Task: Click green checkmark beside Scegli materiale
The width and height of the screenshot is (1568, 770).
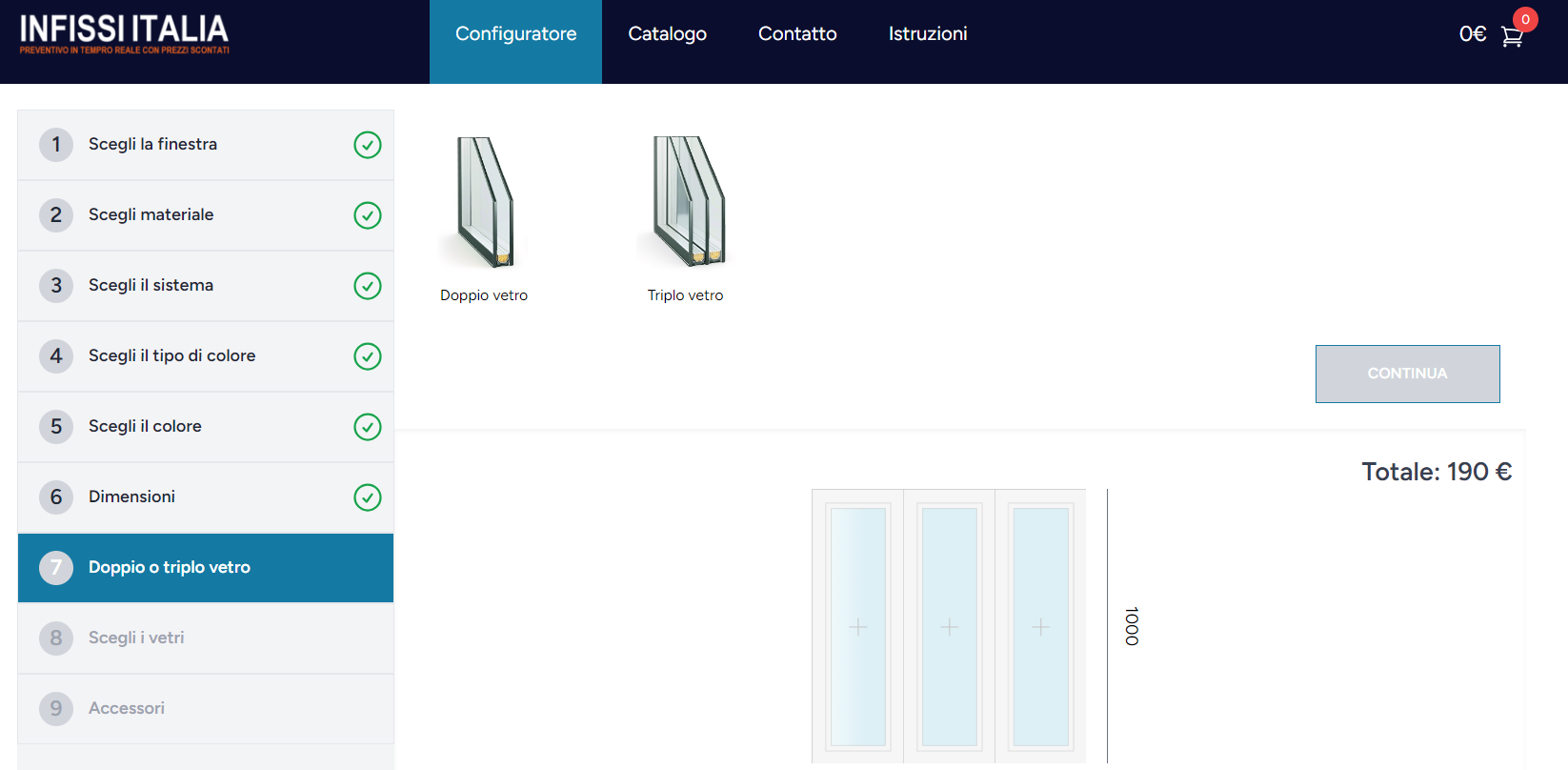Action: tap(368, 215)
